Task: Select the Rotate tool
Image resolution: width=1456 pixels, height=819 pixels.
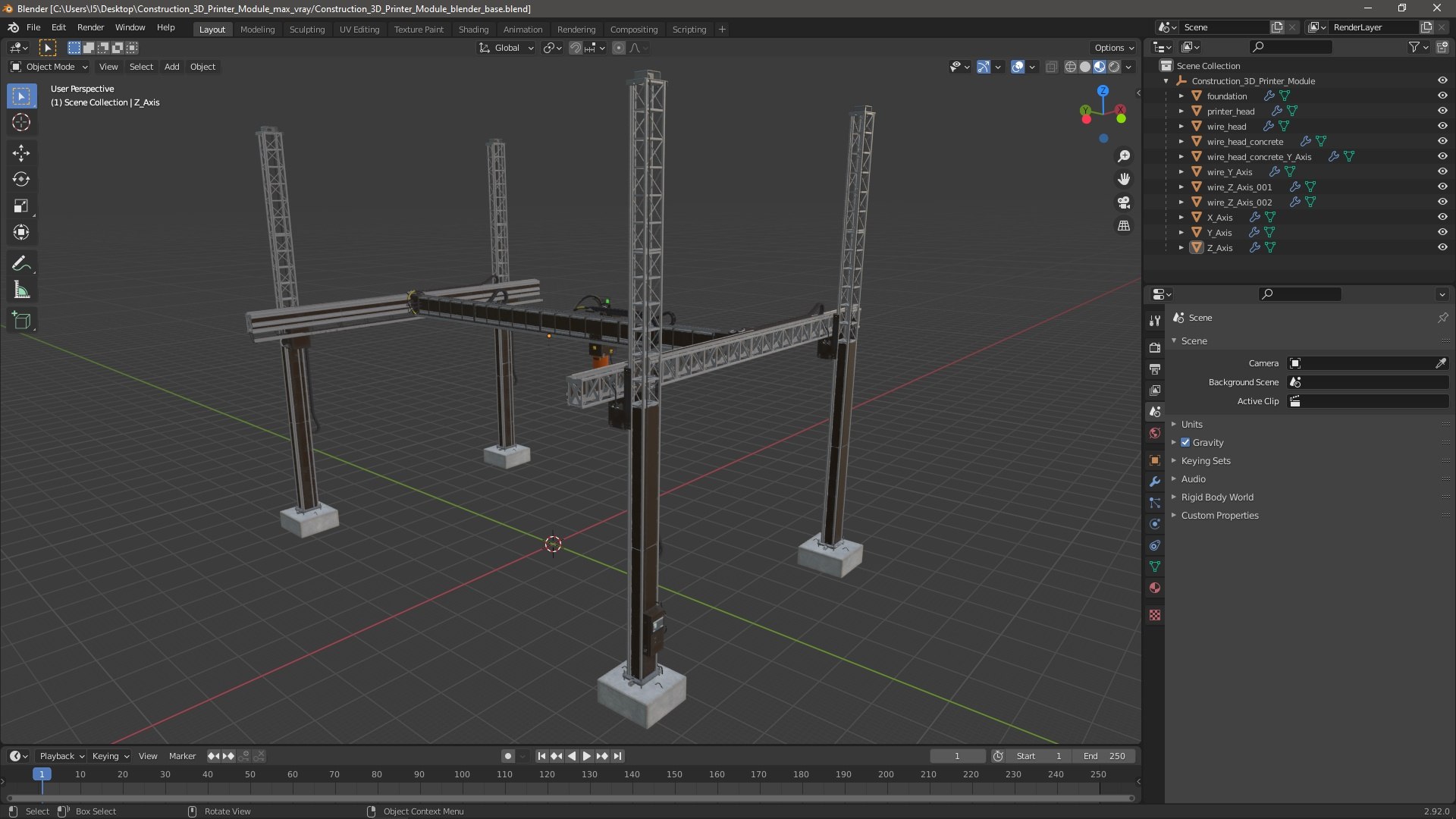Action: point(21,179)
